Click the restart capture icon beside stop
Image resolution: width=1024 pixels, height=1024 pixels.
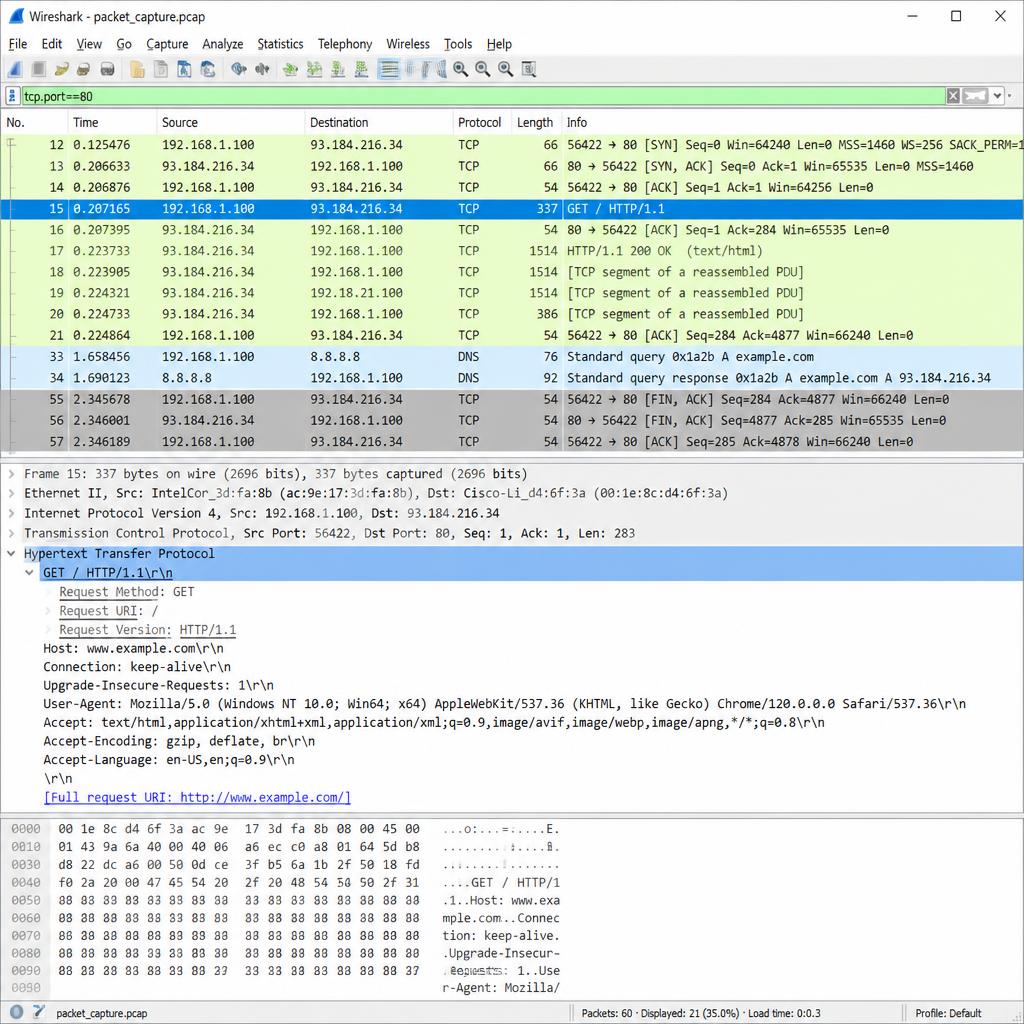(62, 69)
